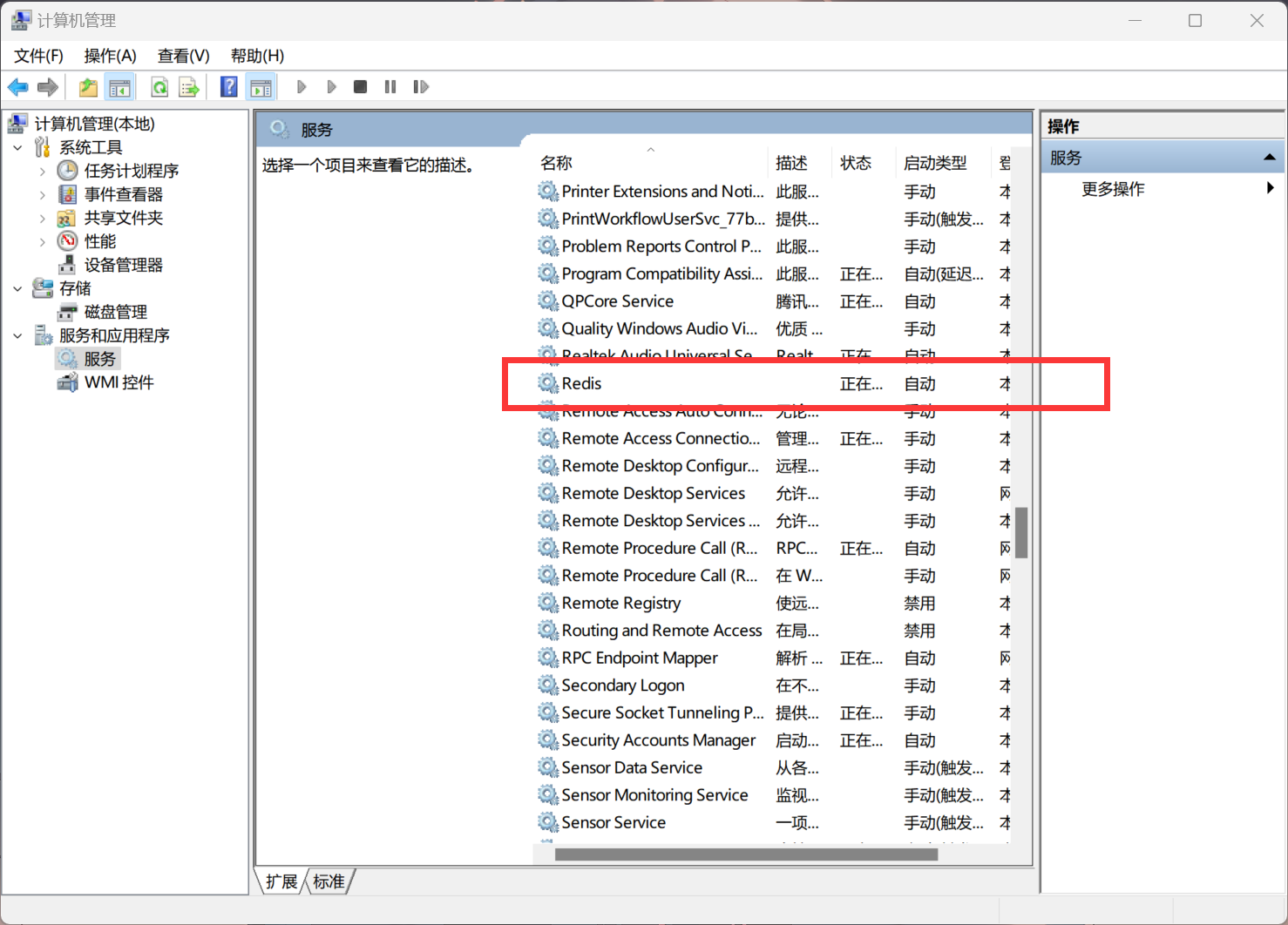Select the WMI 控件 tree node
The height and width of the screenshot is (925, 1288).
click(119, 382)
